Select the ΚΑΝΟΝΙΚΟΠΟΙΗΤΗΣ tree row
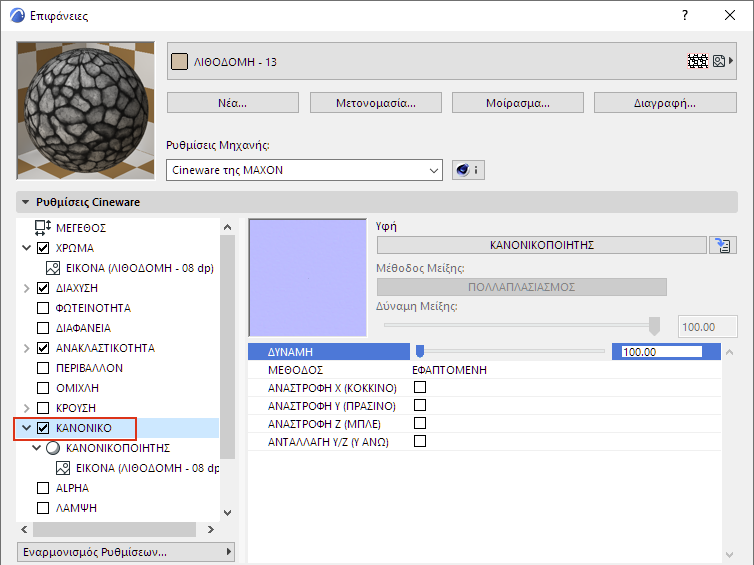This screenshot has width=754, height=565. point(118,448)
